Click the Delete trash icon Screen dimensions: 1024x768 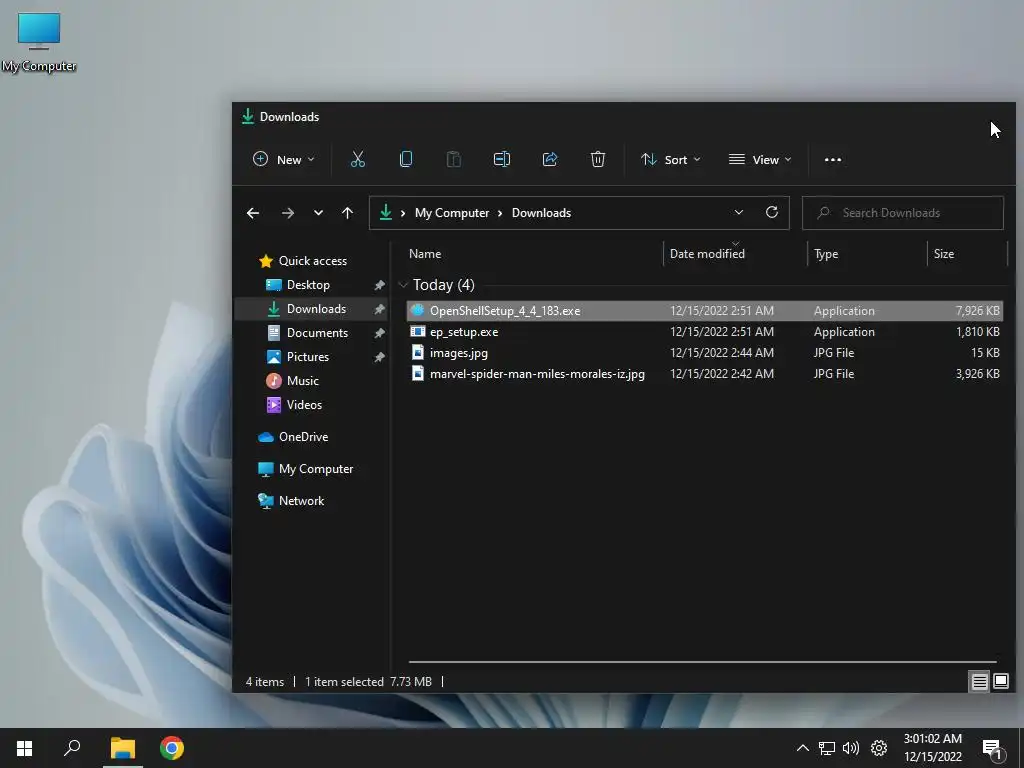point(598,159)
